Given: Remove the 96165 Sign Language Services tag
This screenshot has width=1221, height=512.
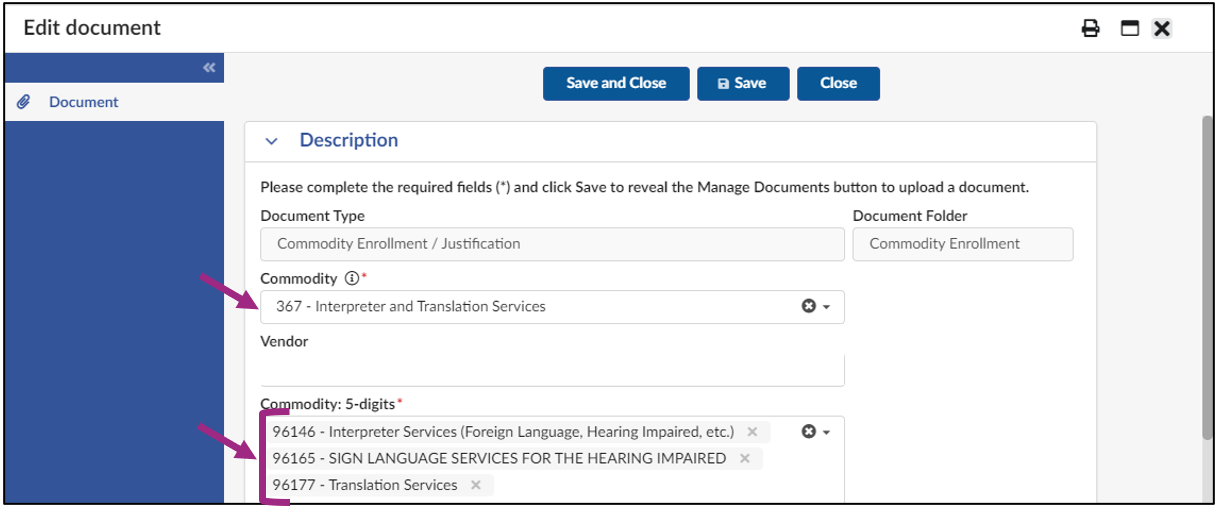Looking at the screenshot, I should [744, 458].
